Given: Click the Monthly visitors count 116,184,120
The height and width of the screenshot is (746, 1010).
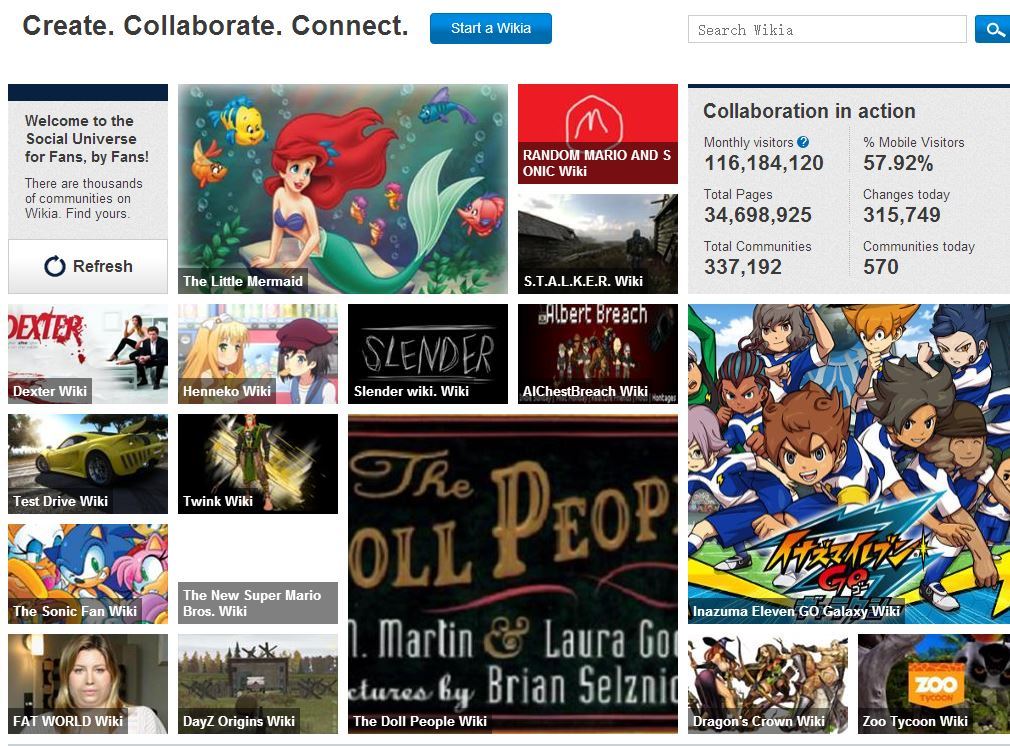Looking at the screenshot, I should tap(763, 163).
